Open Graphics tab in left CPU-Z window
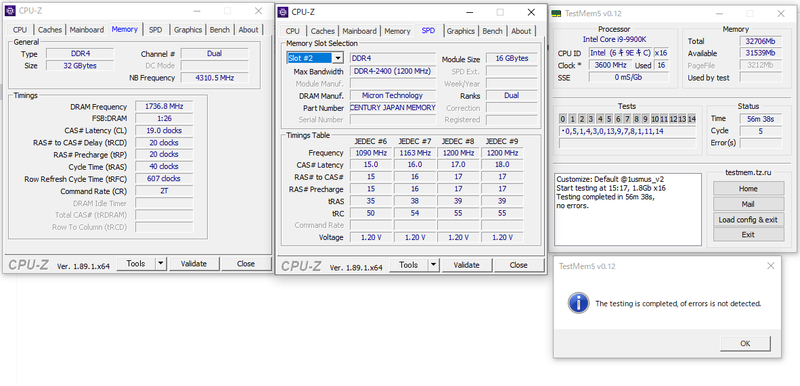Viewport: 800px width, 386px height. [188, 30]
